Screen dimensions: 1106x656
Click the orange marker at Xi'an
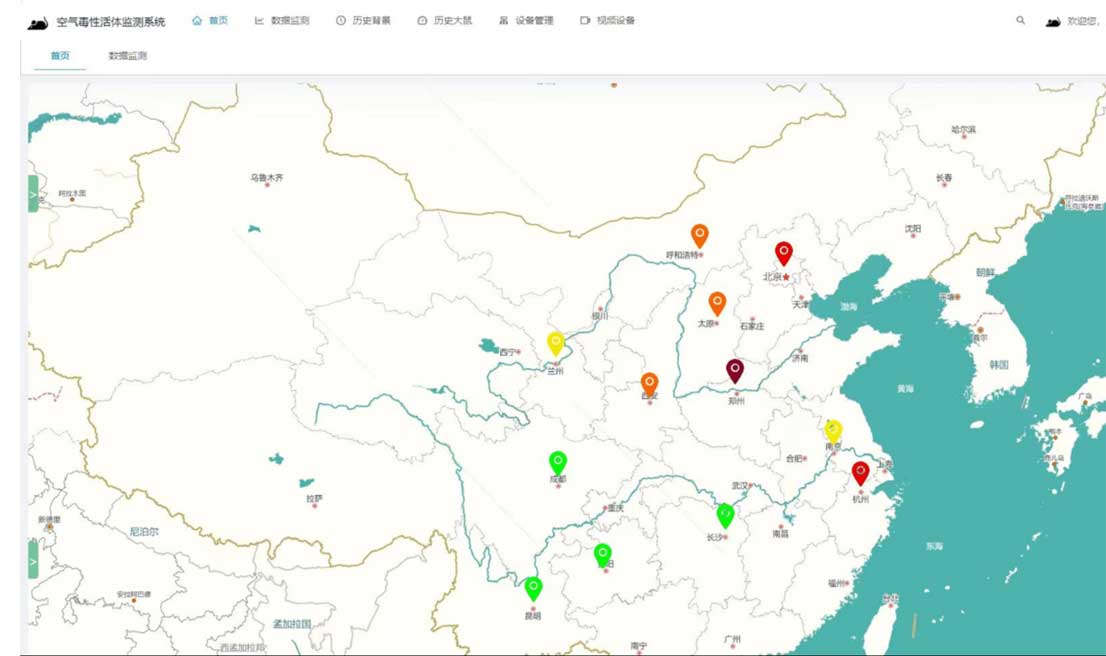click(x=650, y=383)
